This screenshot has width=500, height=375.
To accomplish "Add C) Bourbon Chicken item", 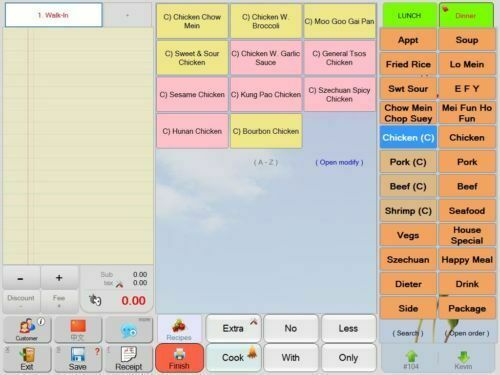I will point(266,131).
